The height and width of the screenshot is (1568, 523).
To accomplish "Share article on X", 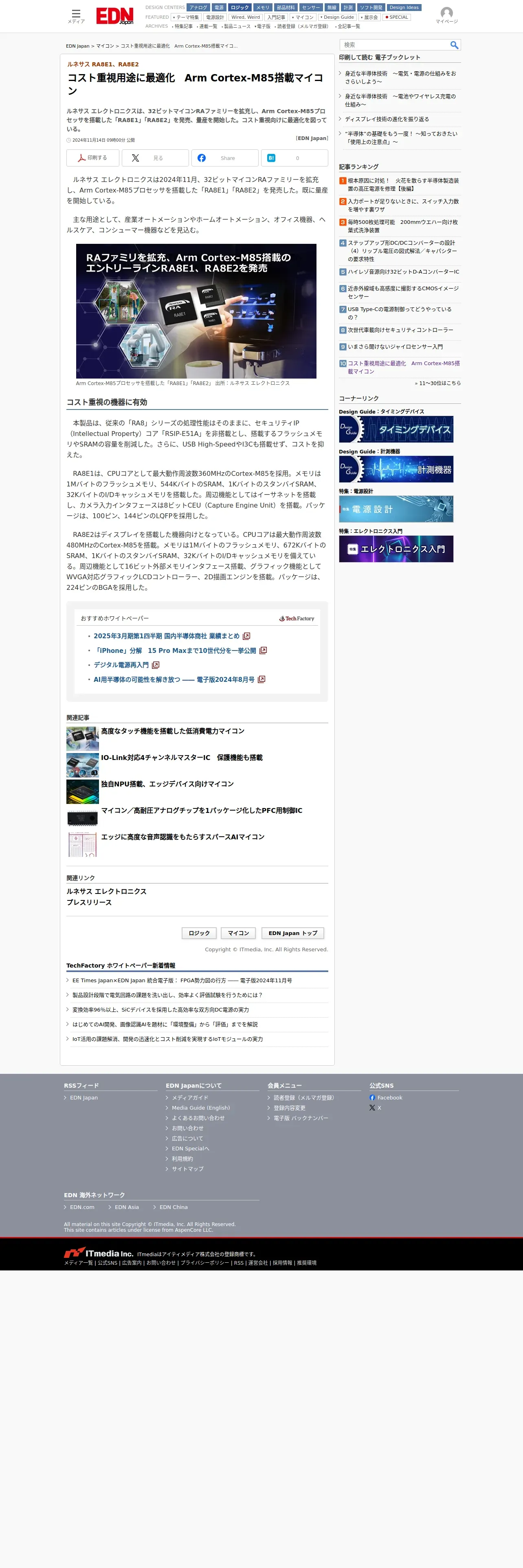I will click(155, 158).
